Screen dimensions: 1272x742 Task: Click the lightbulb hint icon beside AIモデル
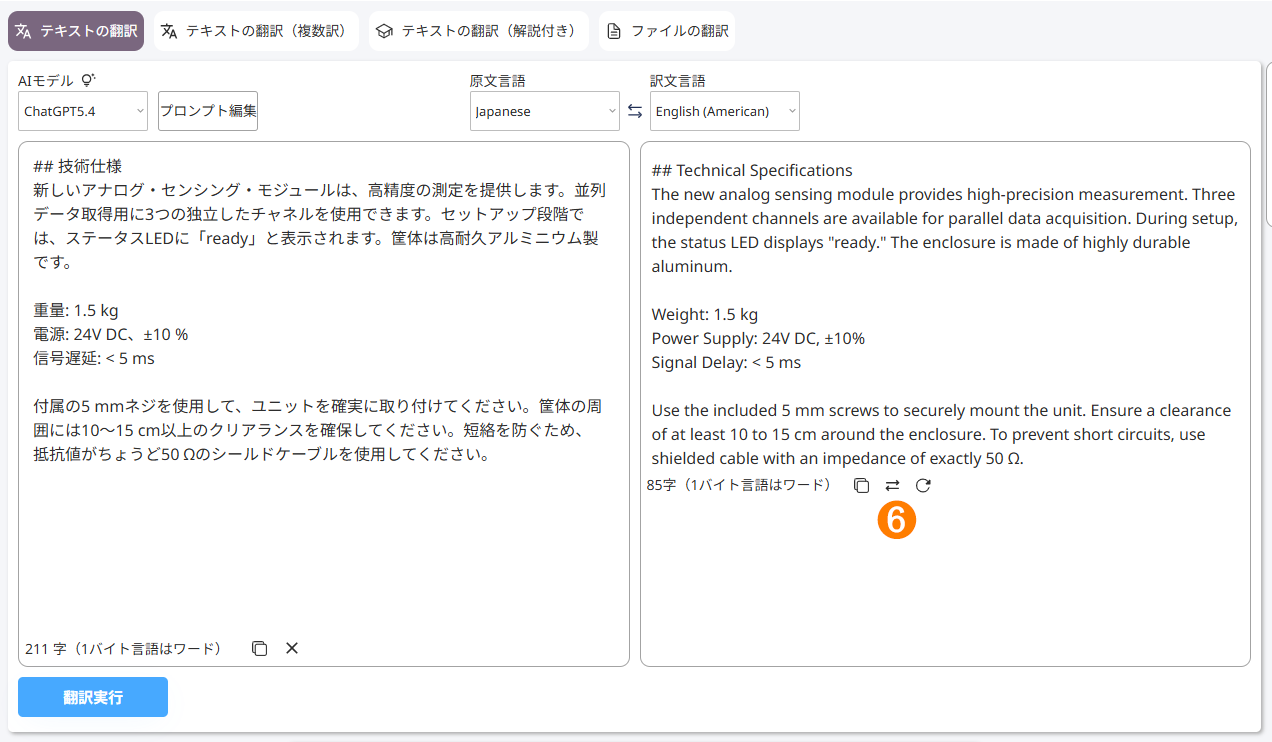[x=88, y=80]
